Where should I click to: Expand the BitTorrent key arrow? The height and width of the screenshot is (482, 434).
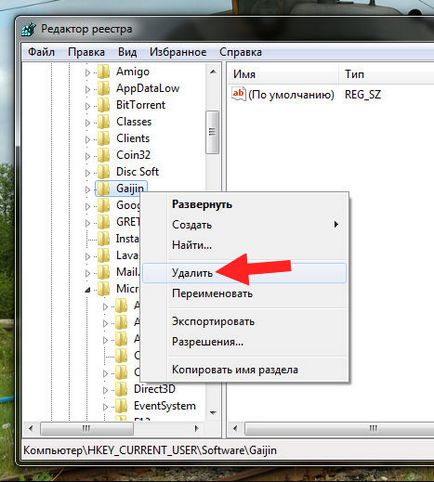coord(88,106)
